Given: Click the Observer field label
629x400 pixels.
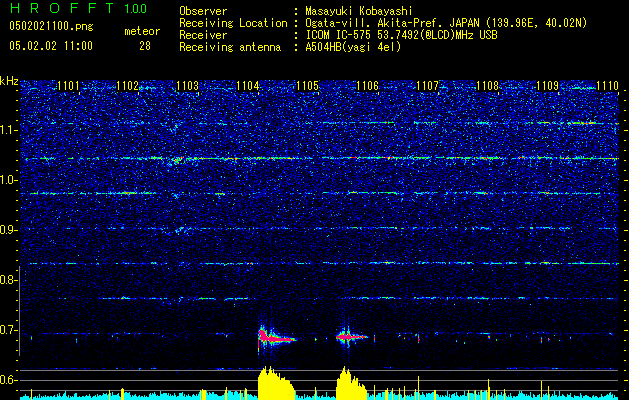Looking at the screenshot, I should pyautogui.click(x=203, y=11).
